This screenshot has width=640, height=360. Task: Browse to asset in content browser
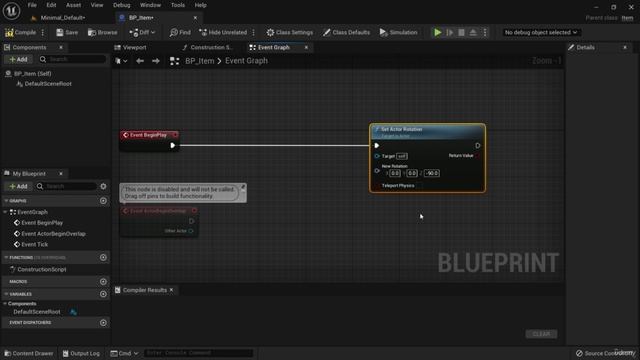pos(102,32)
